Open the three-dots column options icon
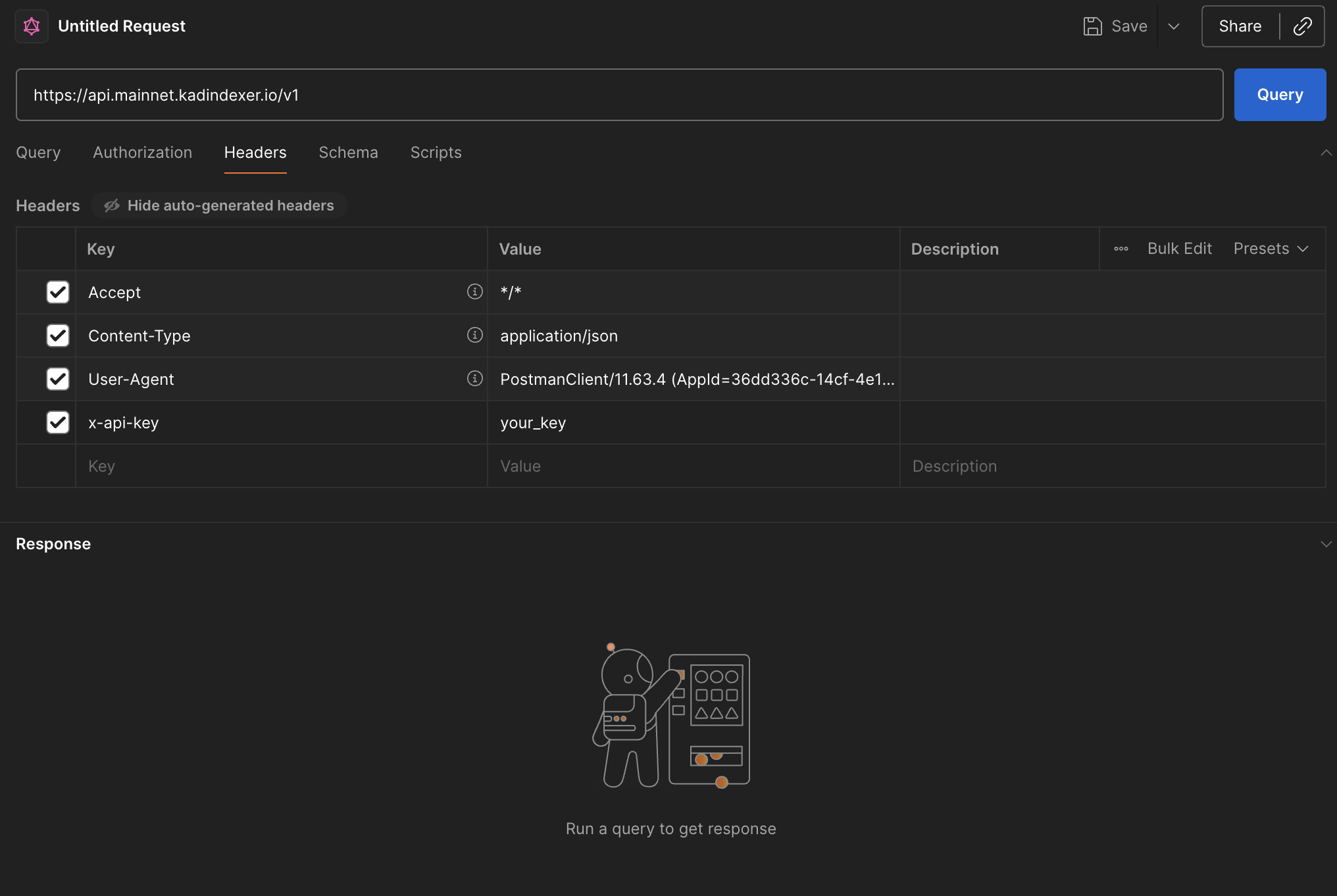 (x=1121, y=249)
